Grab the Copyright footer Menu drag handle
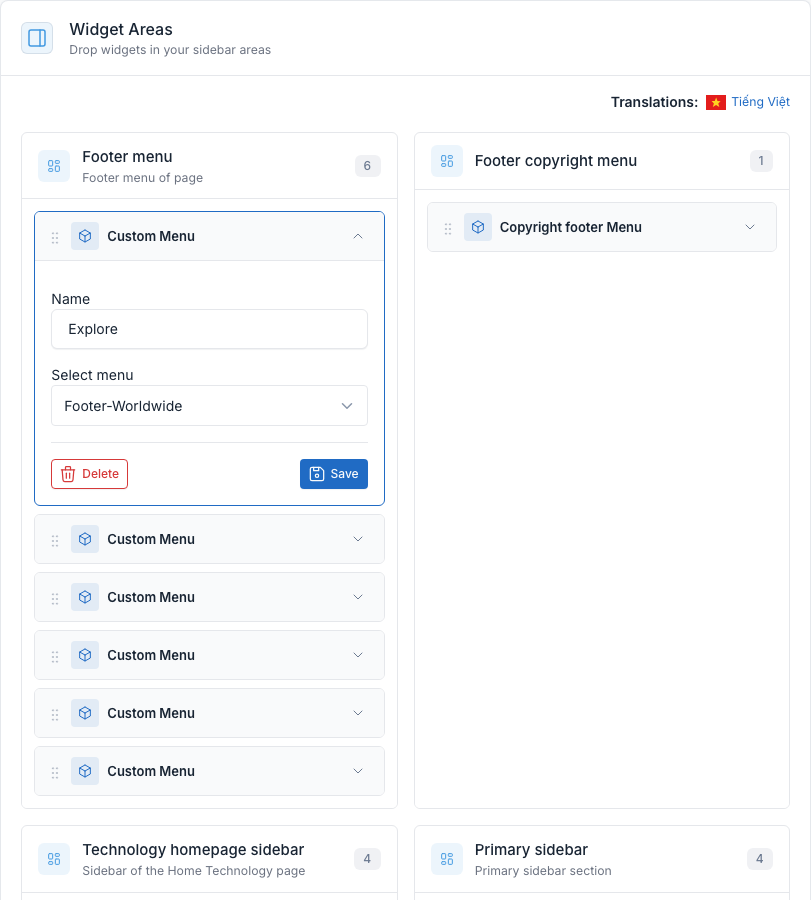 click(448, 228)
